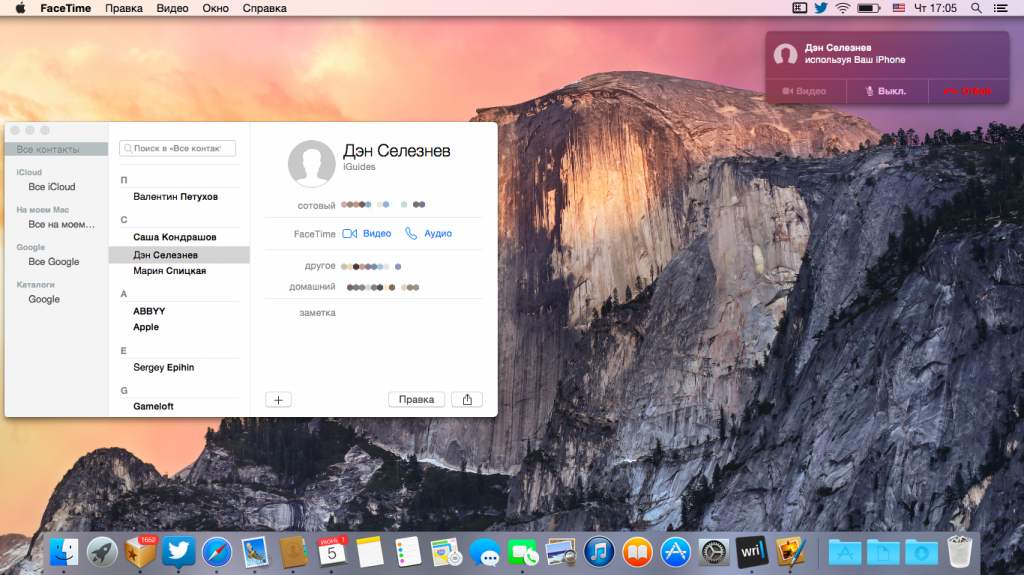Open Maps icon in Dock
The height and width of the screenshot is (575, 1024).
pos(446,553)
